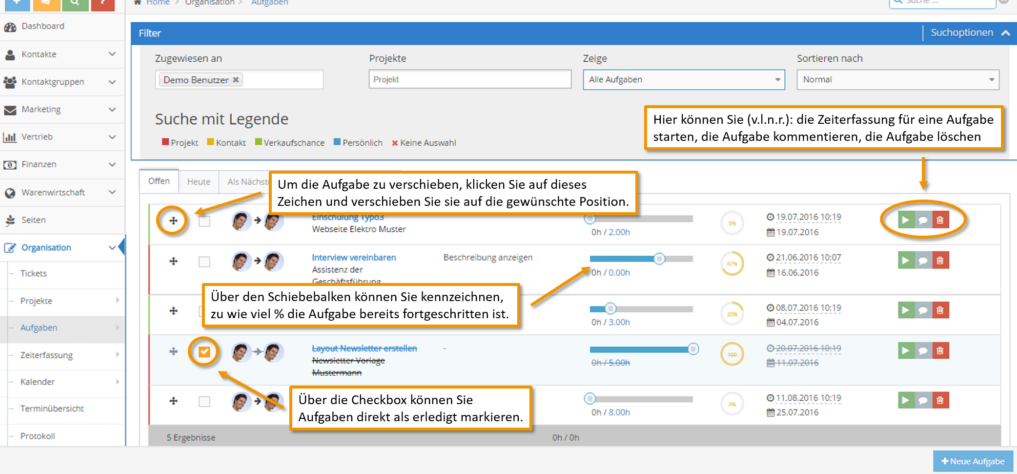Screen dimensions: 1017x474
Task: Open the Interview vereinbaren task link
Action: tap(354, 257)
